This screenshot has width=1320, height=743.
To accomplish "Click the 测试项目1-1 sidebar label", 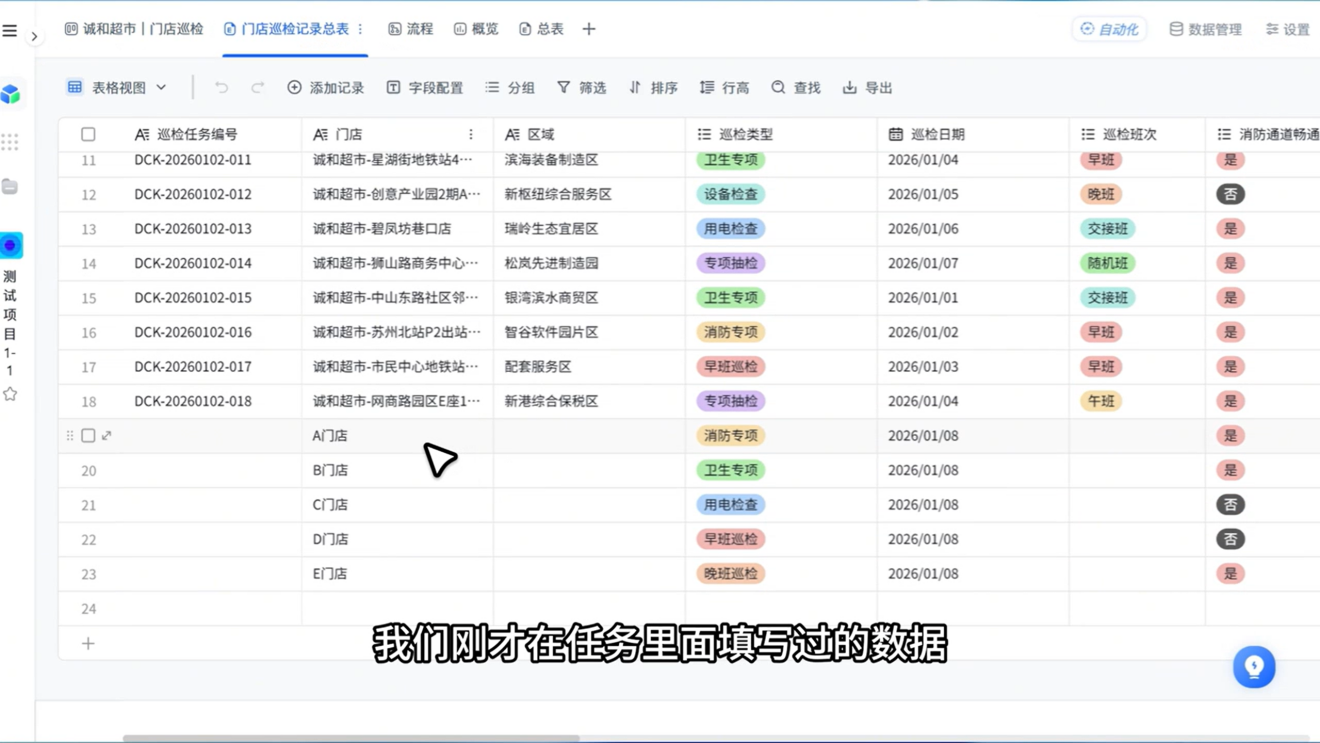I will tap(10, 323).
